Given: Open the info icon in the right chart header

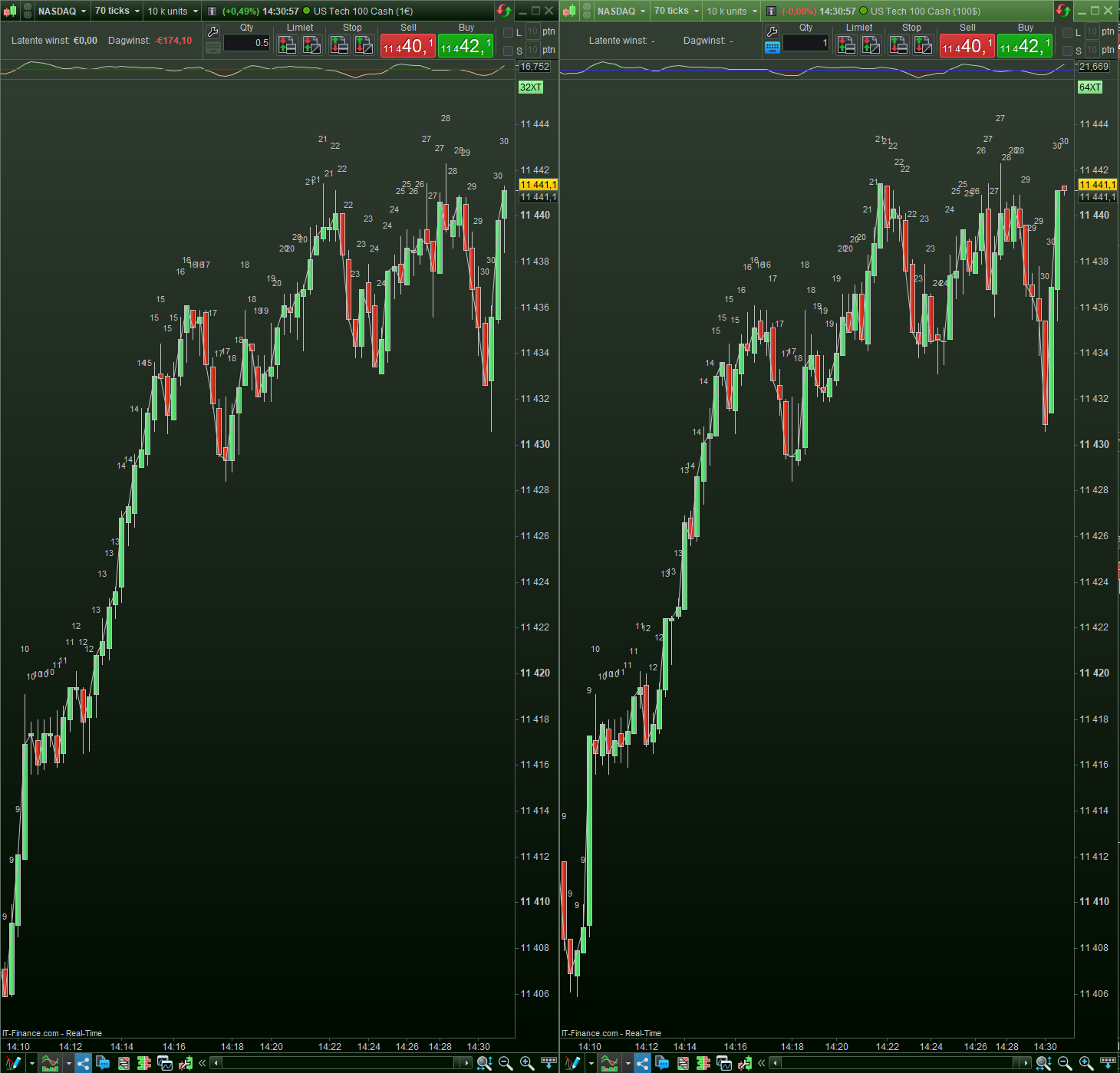Looking at the screenshot, I should click(772, 11).
